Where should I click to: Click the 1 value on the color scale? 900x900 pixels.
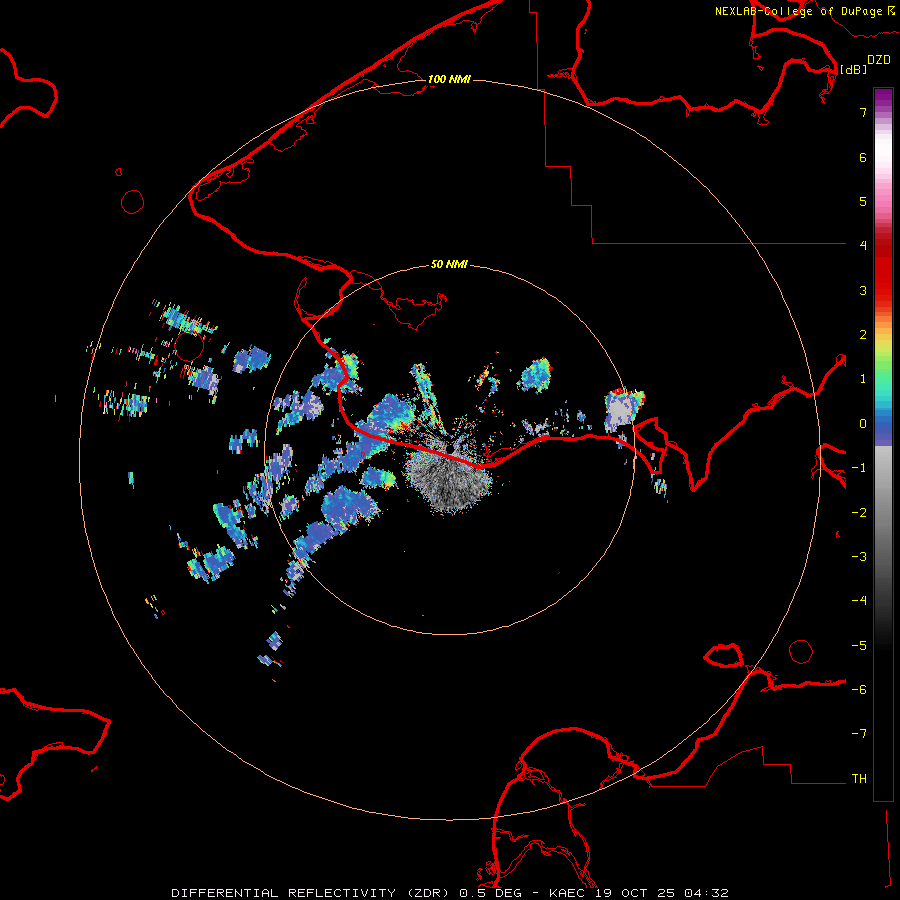[x=863, y=379]
